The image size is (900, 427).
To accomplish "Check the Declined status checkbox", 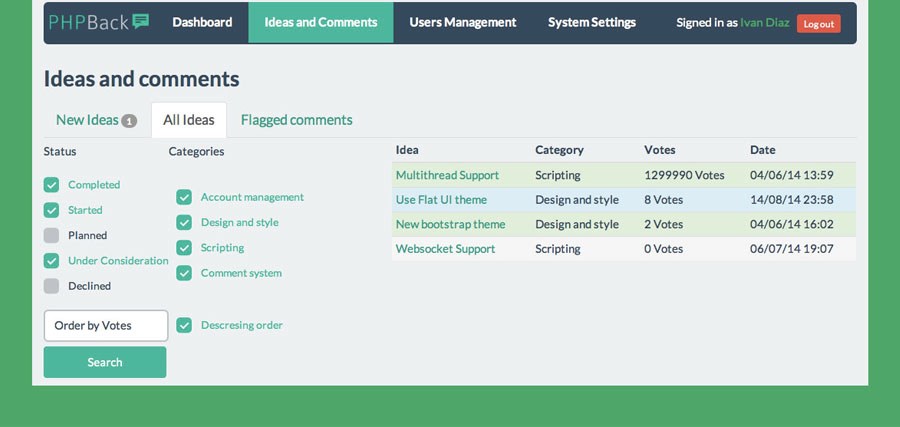I will (52, 286).
